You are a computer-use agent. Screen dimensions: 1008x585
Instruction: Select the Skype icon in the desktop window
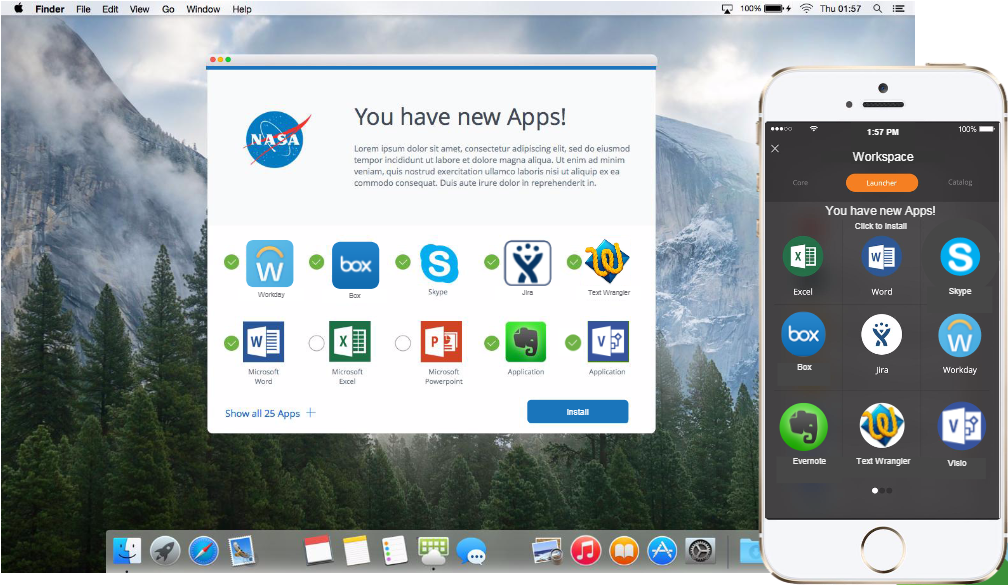coord(439,264)
